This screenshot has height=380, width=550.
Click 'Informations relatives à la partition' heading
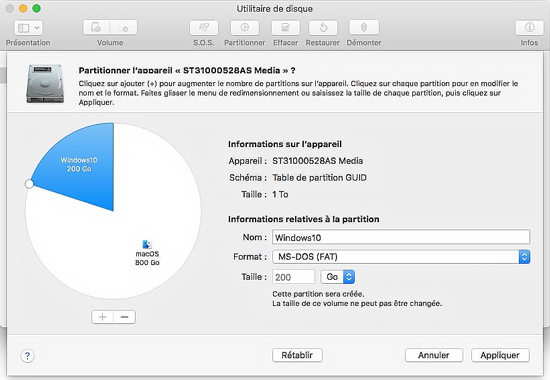(x=304, y=219)
